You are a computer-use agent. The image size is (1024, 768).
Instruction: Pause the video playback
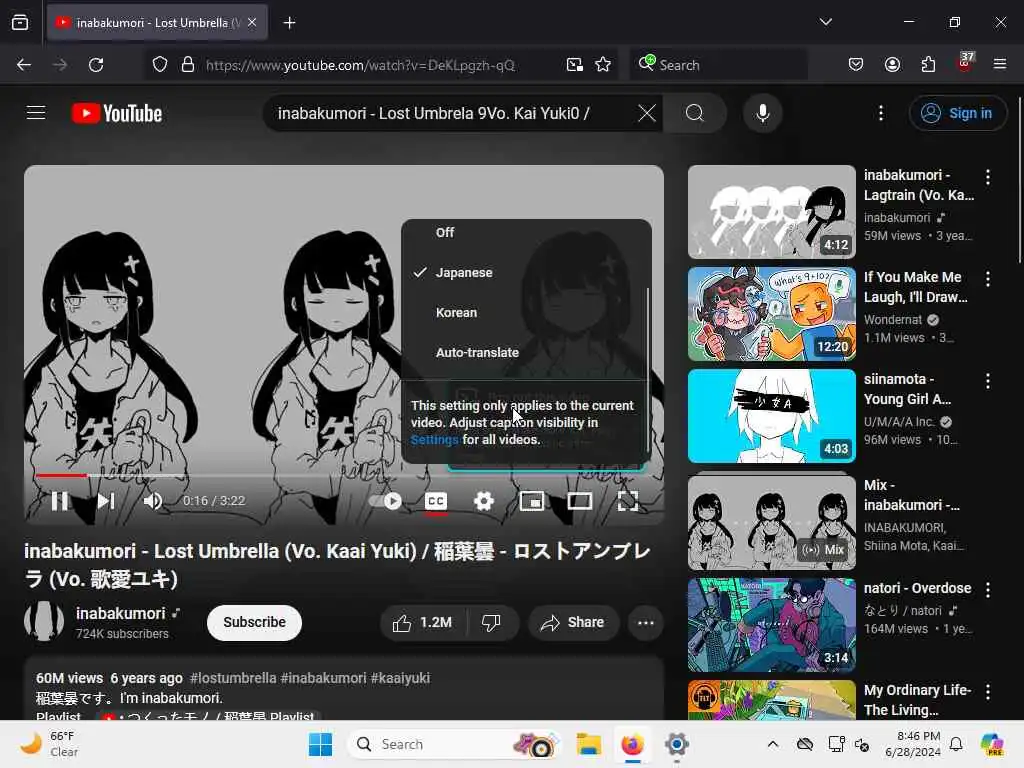click(59, 501)
